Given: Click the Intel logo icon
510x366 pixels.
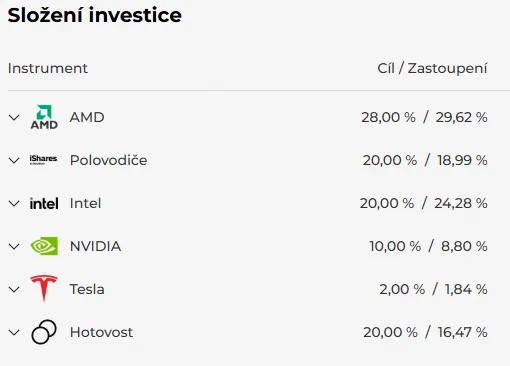Looking at the screenshot, I should [x=44, y=203].
